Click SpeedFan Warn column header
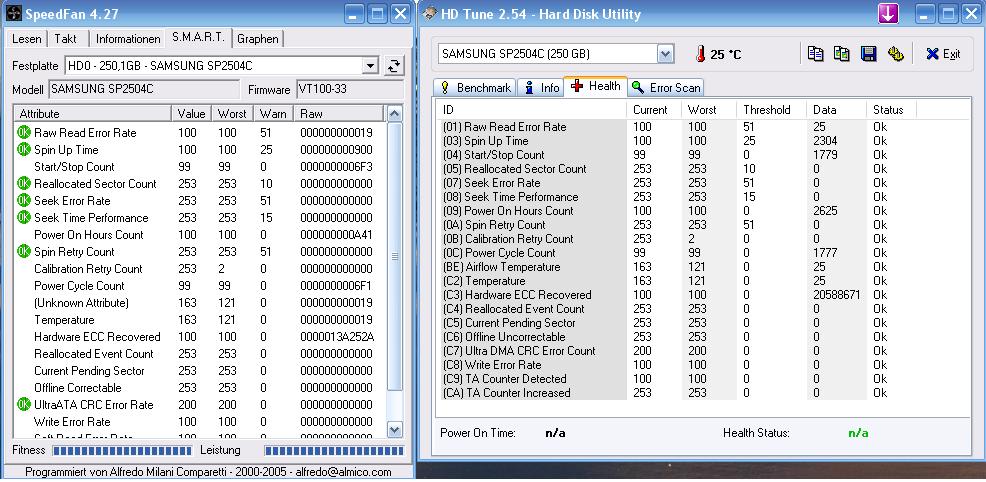 (273, 114)
